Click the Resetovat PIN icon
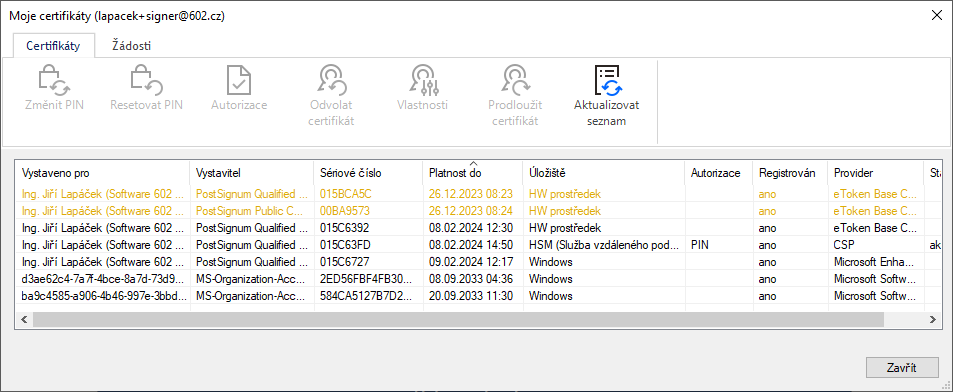Viewport: 953px width, 392px height. [x=146, y=80]
